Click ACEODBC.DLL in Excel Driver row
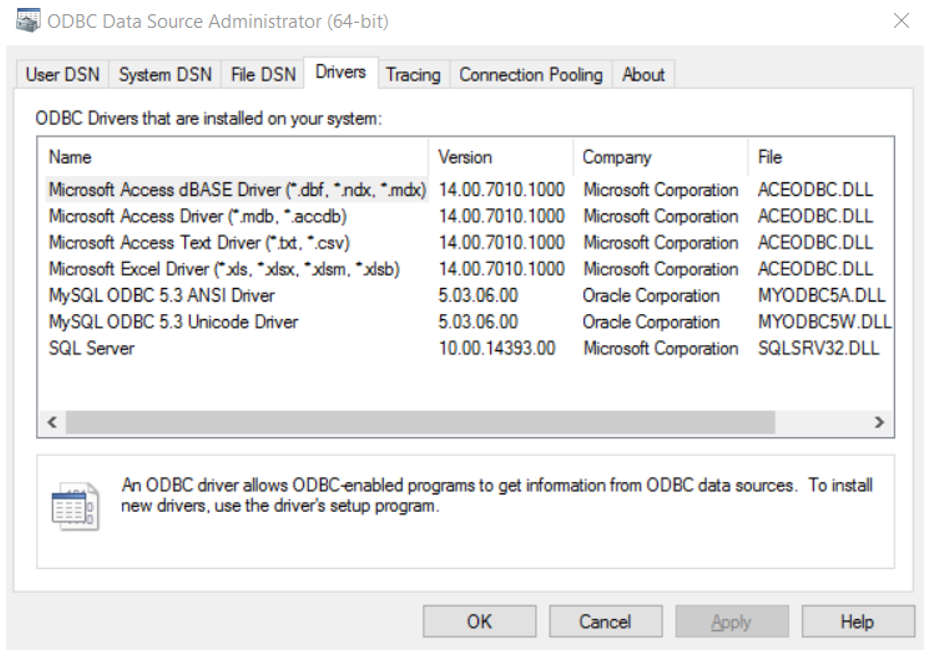925x652 pixels. tap(815, 269)
